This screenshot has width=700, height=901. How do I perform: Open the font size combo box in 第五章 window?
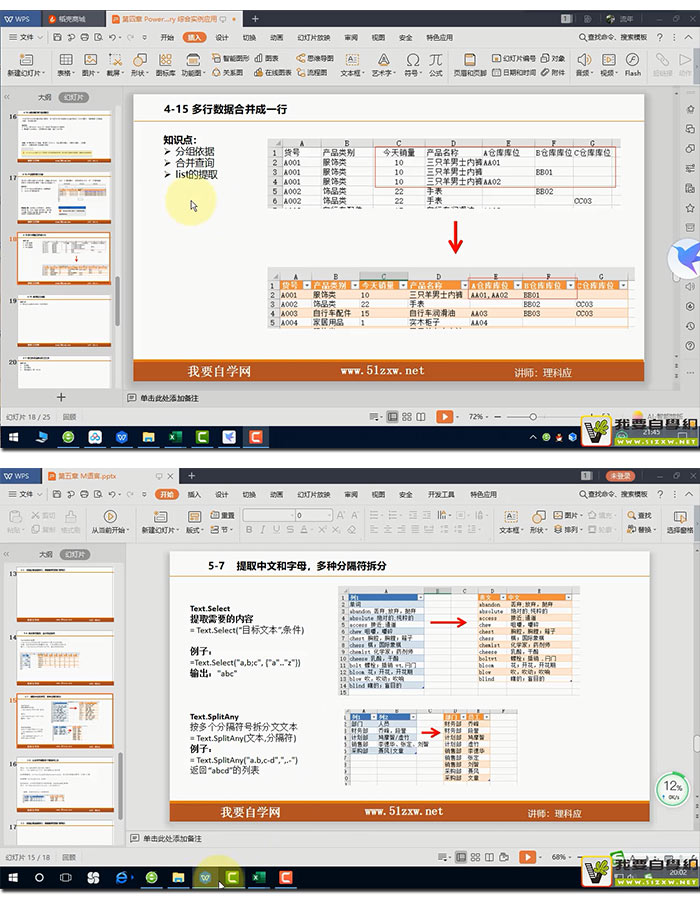[x=314, y=515]
